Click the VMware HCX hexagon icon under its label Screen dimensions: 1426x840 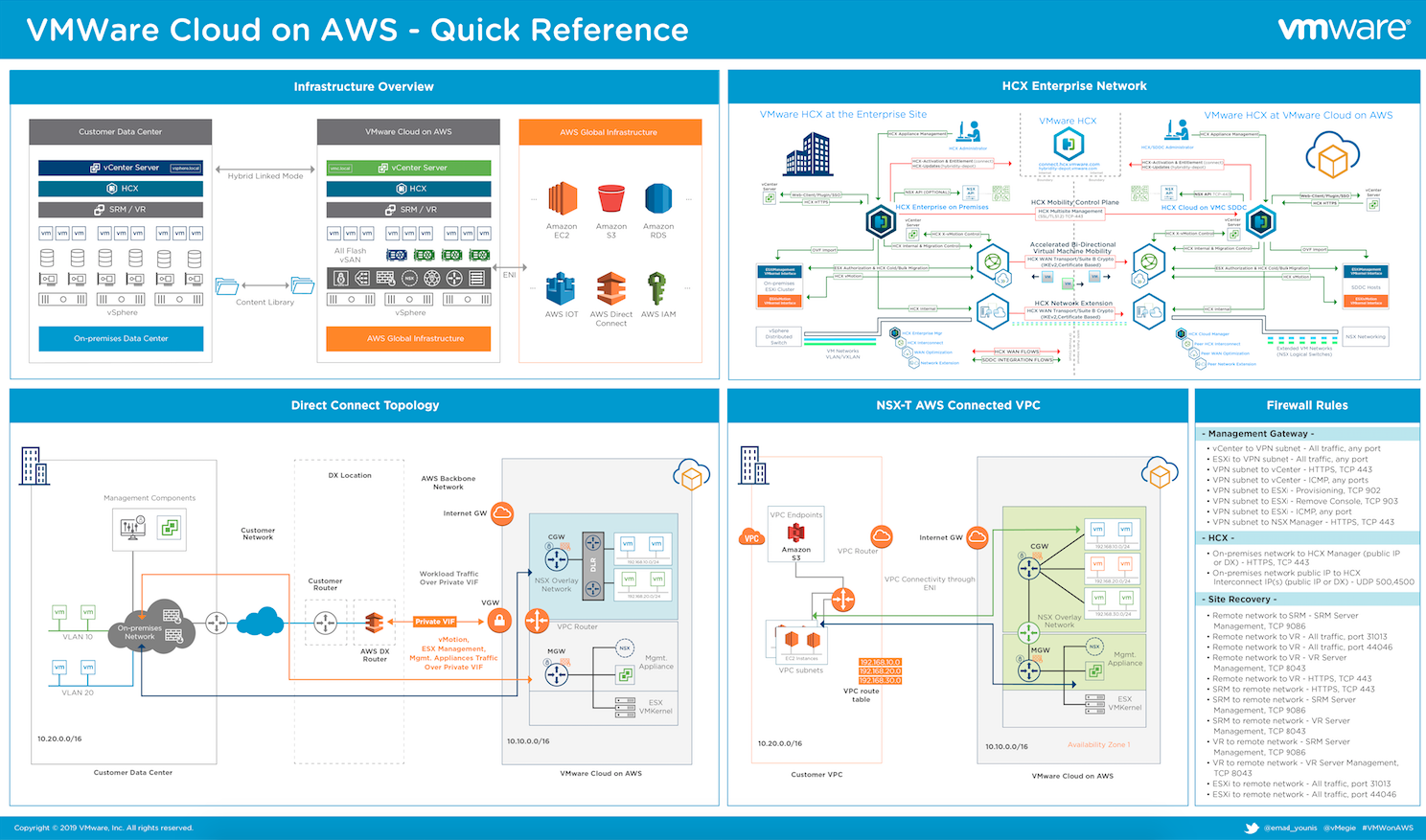[1069, 145]
